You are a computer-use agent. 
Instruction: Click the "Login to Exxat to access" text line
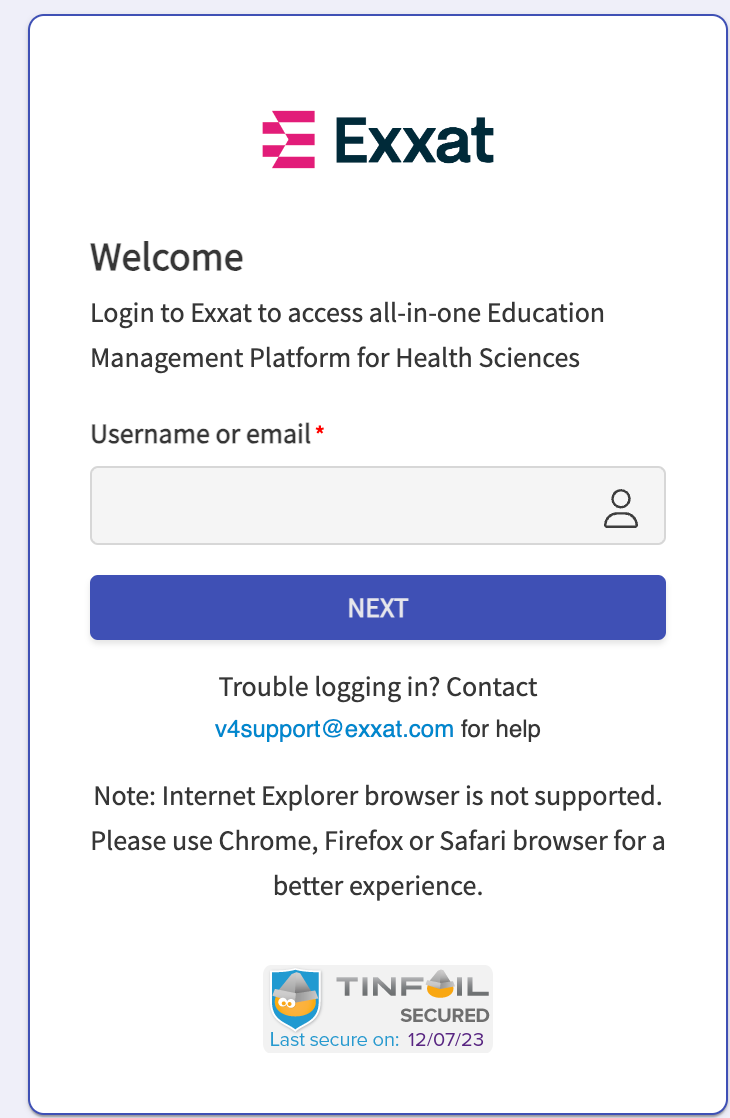(x=347, y=313)
